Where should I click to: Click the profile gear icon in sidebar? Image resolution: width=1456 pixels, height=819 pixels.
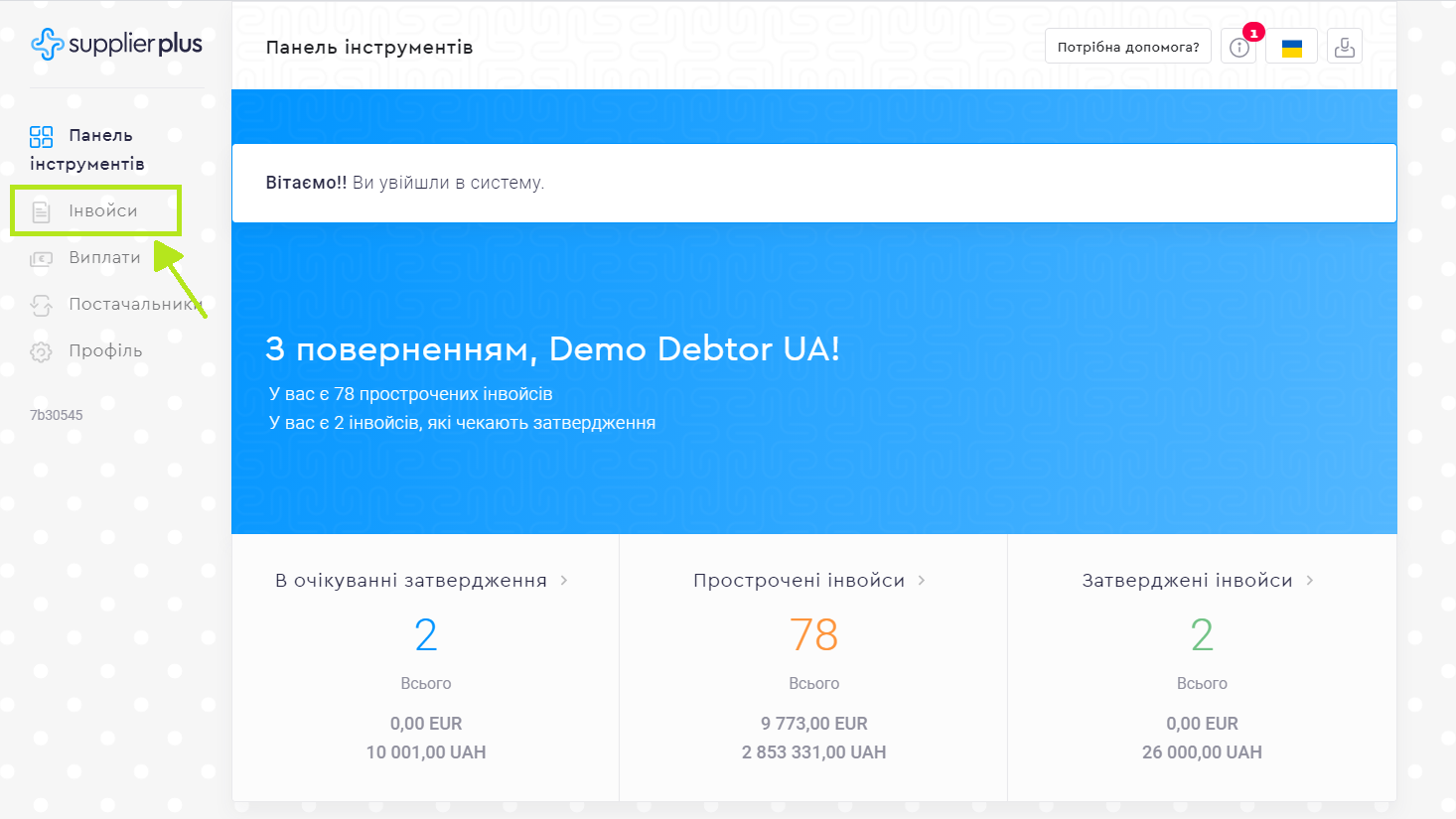pyautogui.click(x=41, y=351)
